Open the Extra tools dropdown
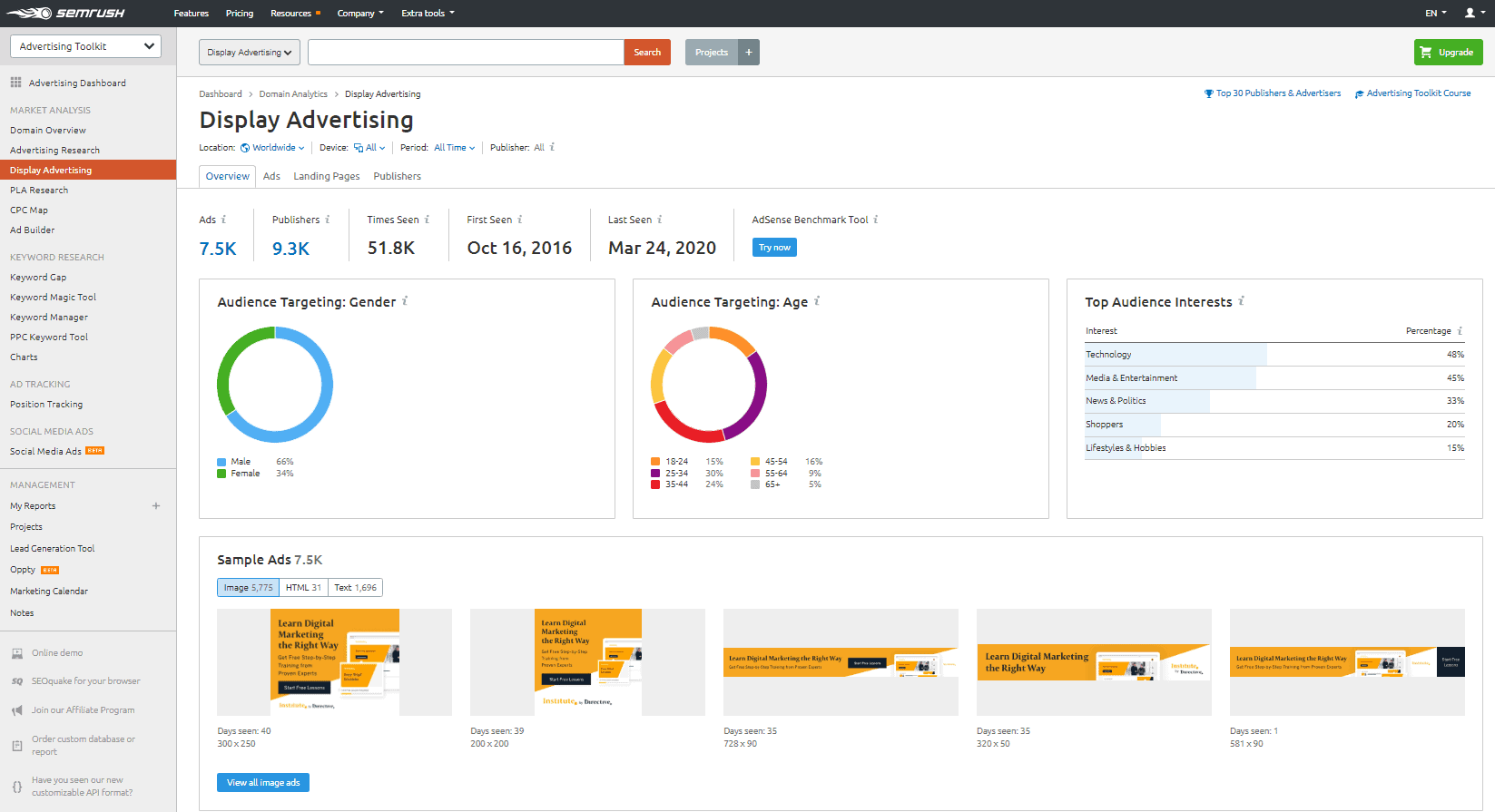Screen dimensions: 1495x812 (x=428, y=14)
